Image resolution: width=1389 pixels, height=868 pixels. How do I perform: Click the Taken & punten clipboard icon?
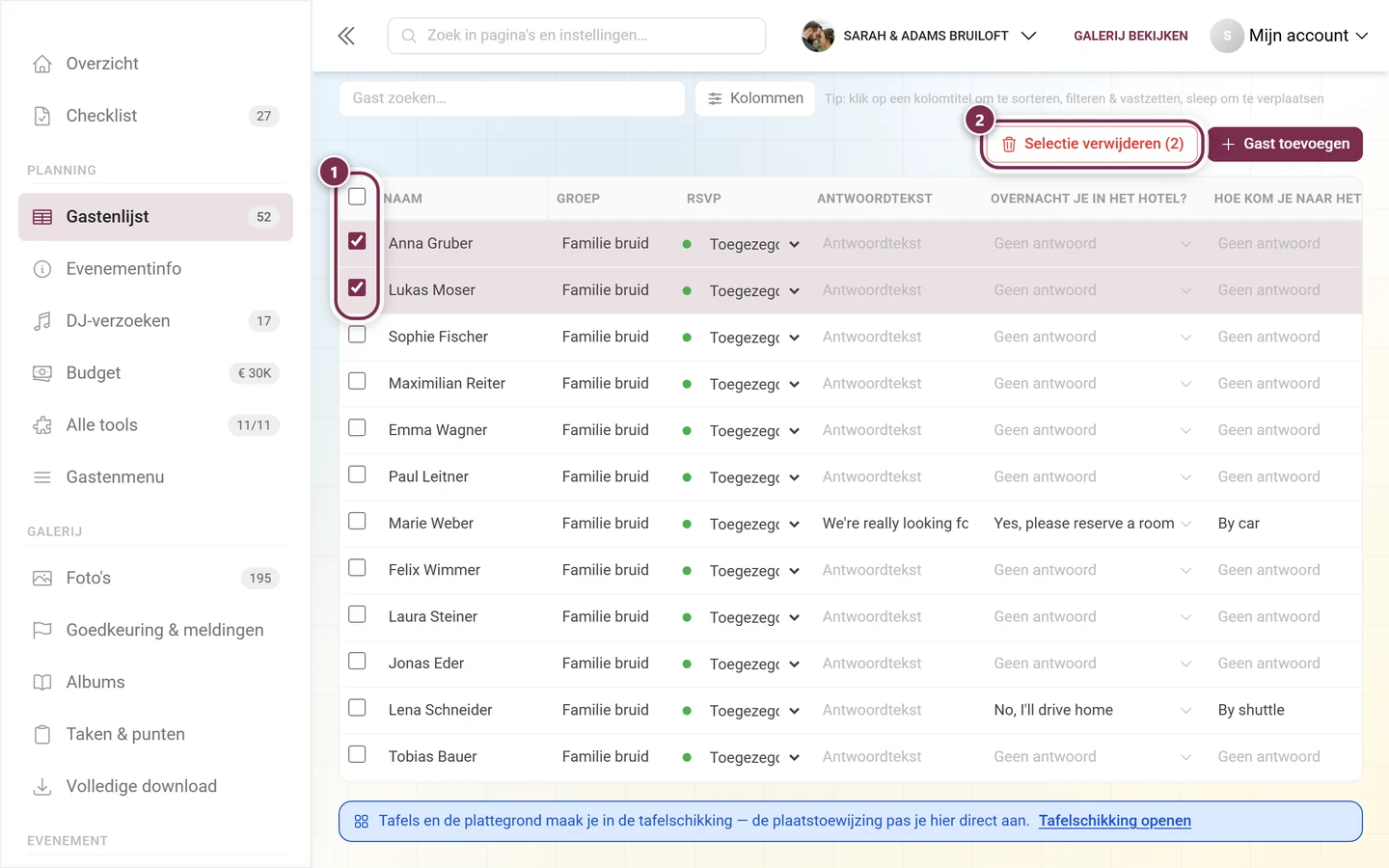tap(42, 735)
